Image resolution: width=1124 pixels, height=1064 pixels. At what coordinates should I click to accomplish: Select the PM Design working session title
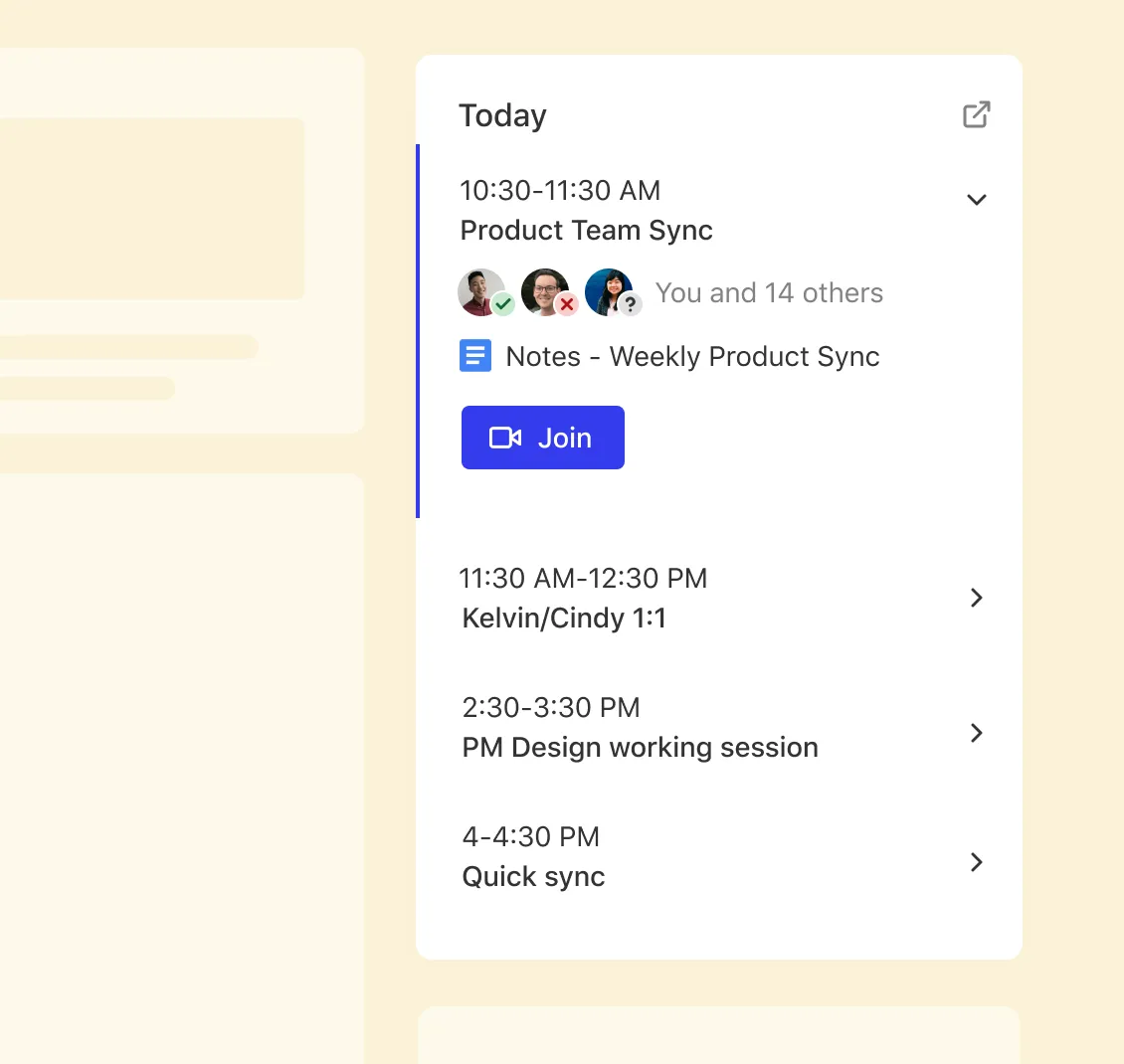pyautogui.click(x=640, y=748)
